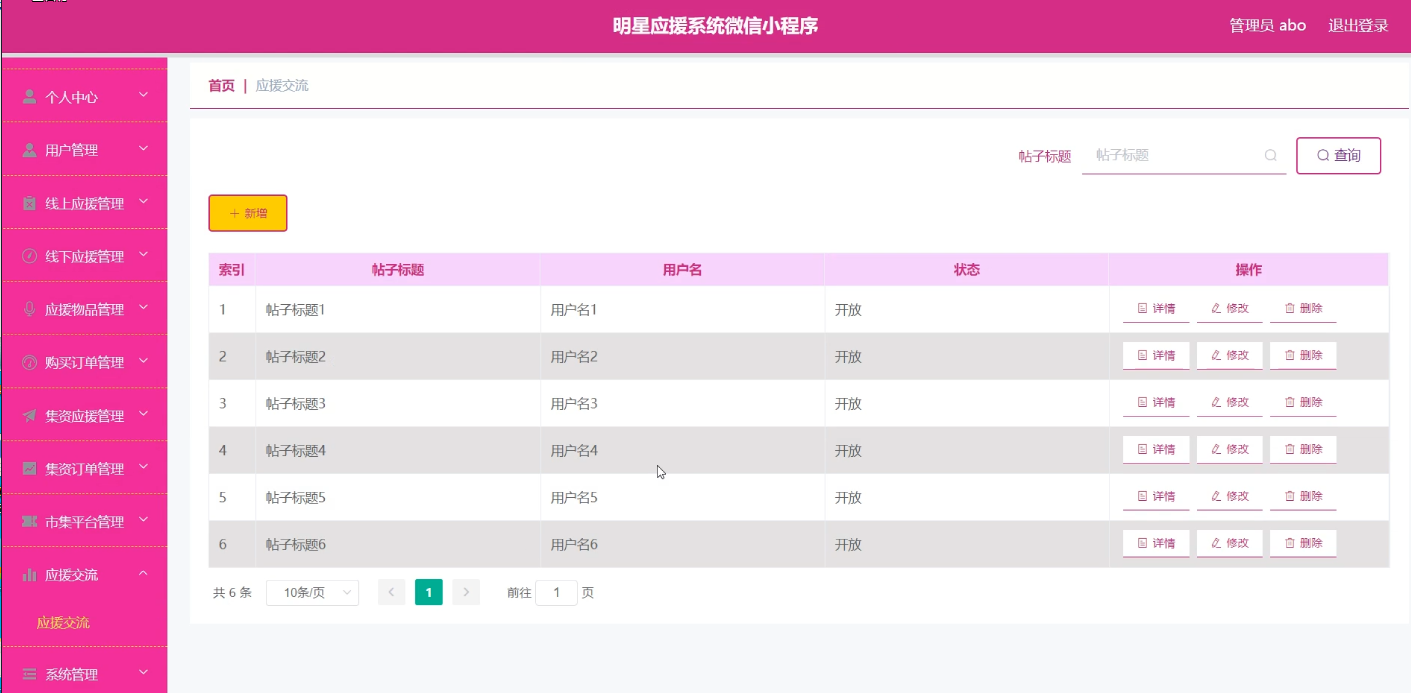This screenshot has width=1411, height=693.
Task: Click the 帖子标题5 table cell
Action: point(398,498)
